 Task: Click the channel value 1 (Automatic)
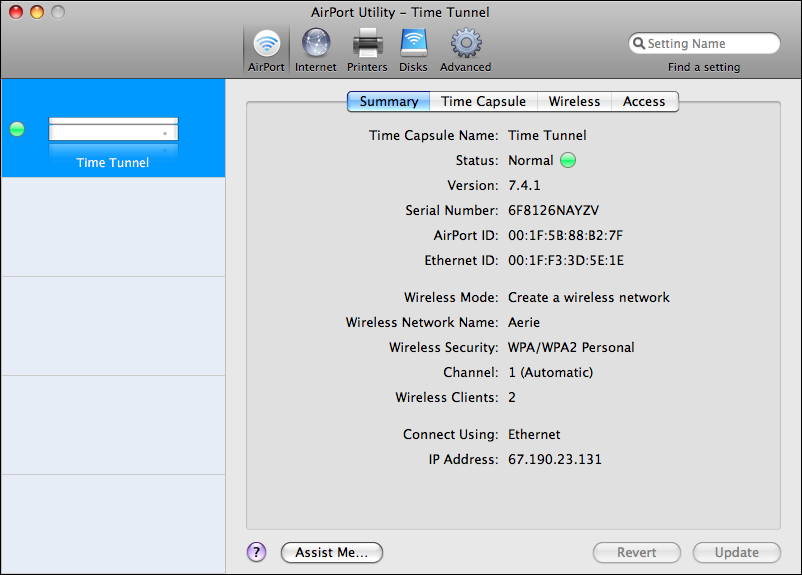550,372
